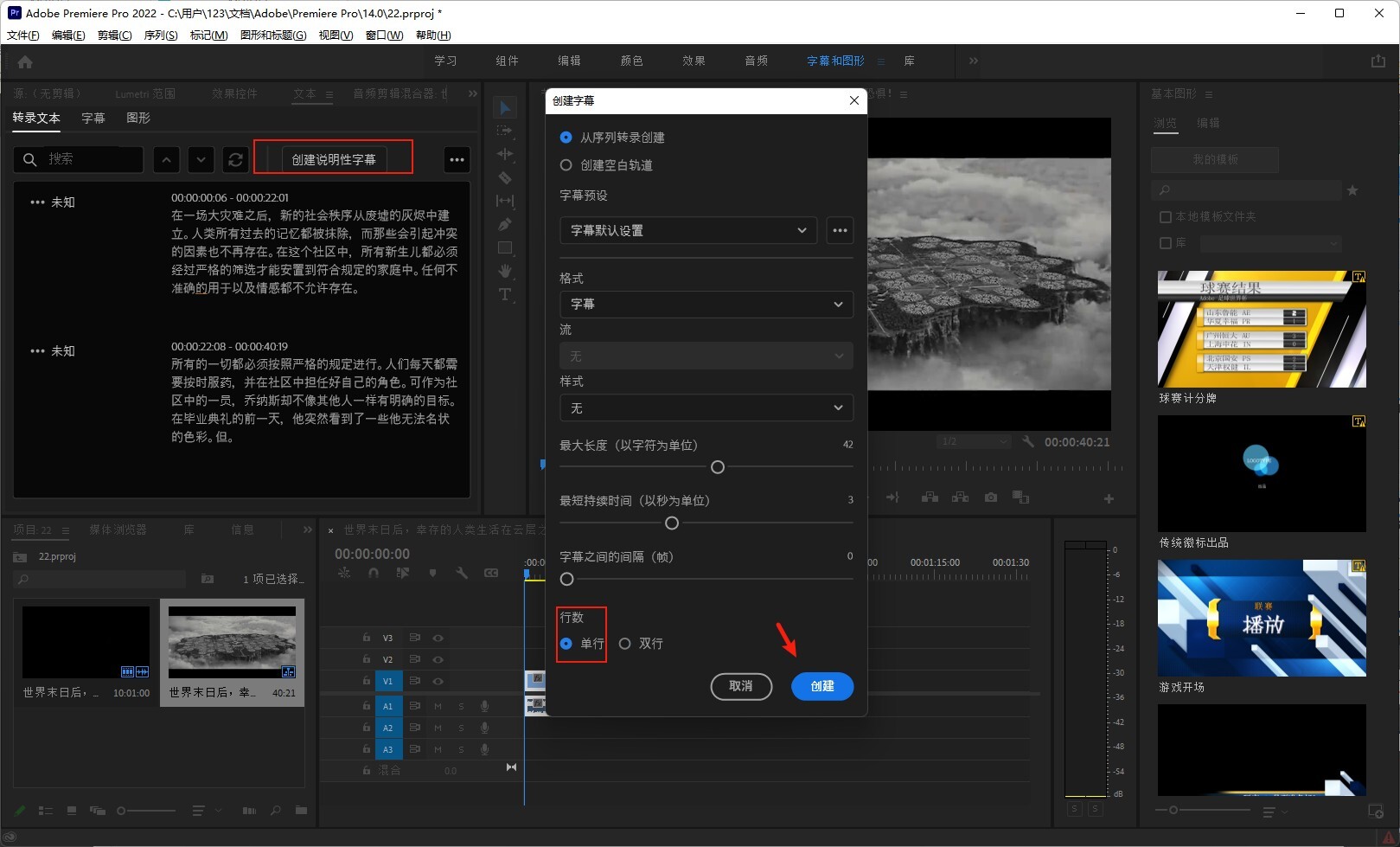This screenshot has height=847, width=1400.
Task: Switch to the 字幕 tab
Action: coord(93,118)
